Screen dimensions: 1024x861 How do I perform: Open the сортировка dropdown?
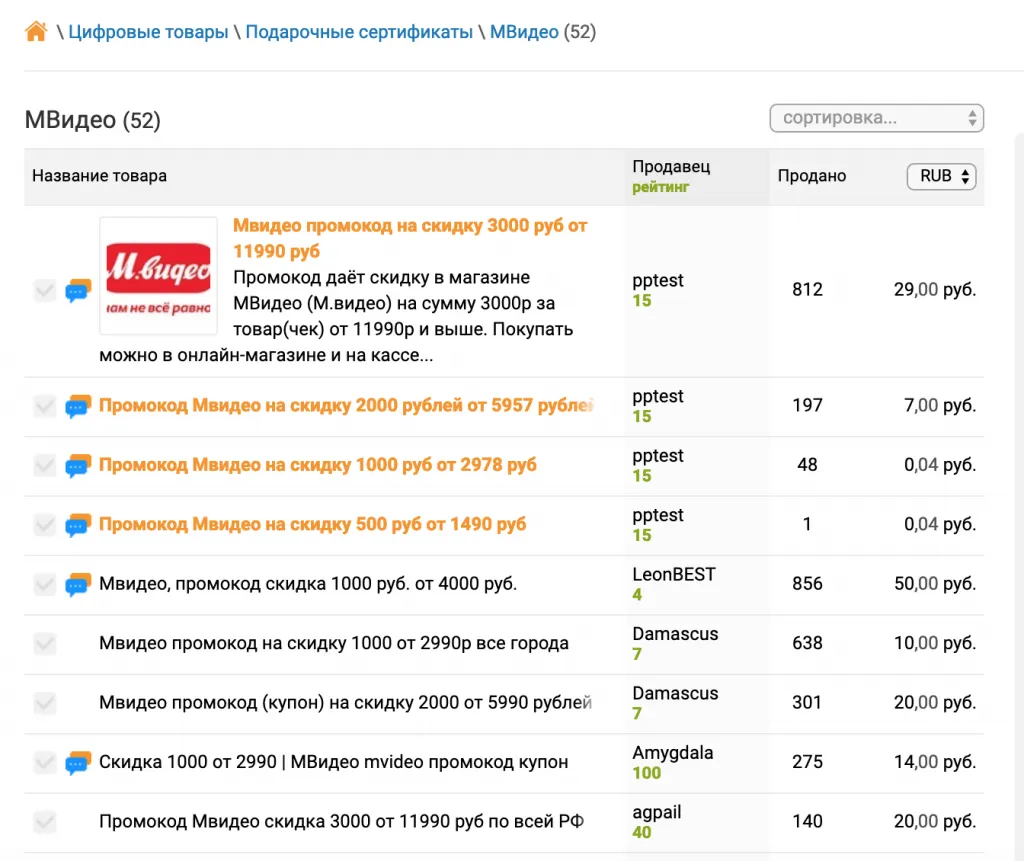coord(876,118)
